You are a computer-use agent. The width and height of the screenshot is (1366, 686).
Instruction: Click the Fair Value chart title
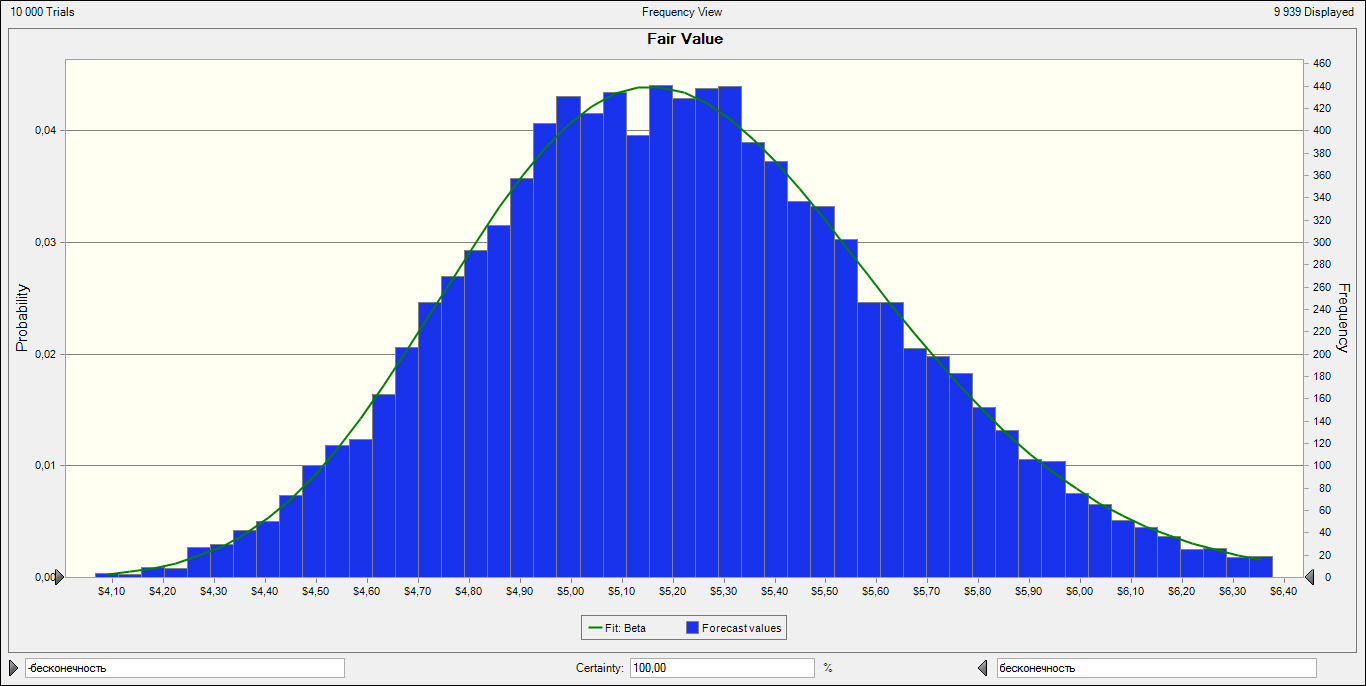(x=685, y=39)
